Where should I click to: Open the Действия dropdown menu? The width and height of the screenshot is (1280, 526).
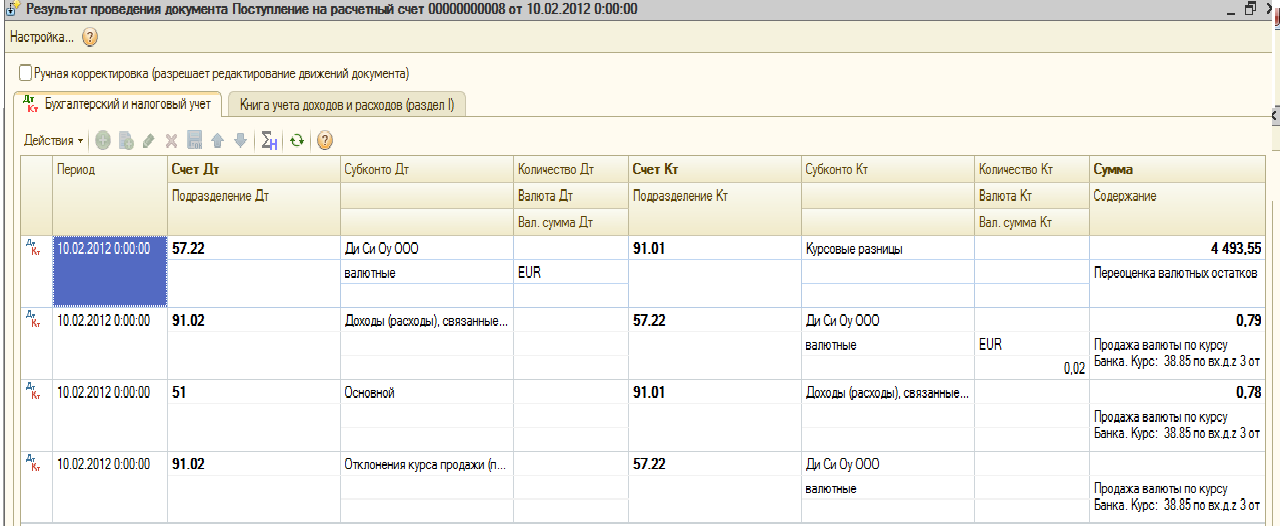[x=53, y=141]
